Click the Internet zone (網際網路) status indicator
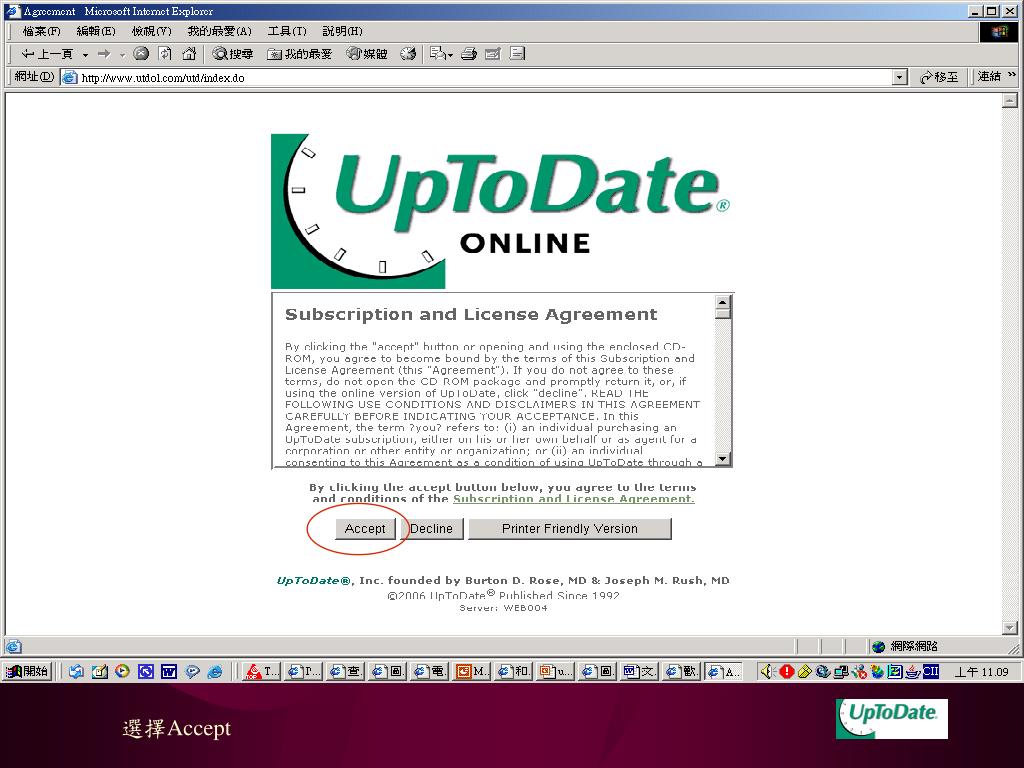Image resolution: width=1024 pixels, height=768 pixels. click(x=904, y=646)
